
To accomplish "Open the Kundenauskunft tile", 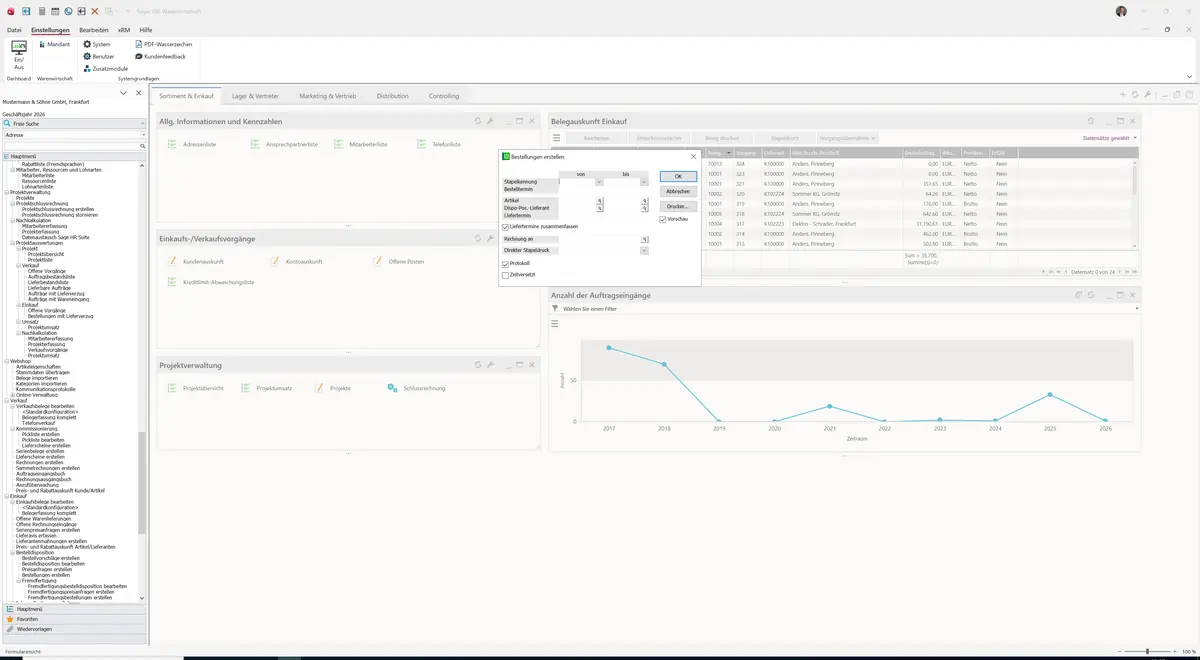I will [x=196, y=261].
